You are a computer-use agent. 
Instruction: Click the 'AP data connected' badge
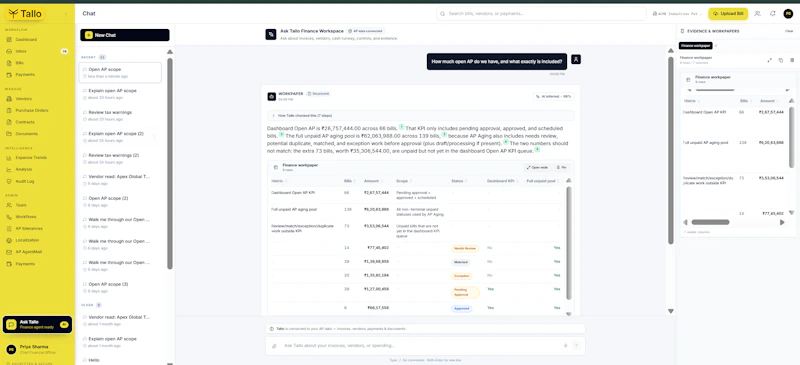pos(365,31)
